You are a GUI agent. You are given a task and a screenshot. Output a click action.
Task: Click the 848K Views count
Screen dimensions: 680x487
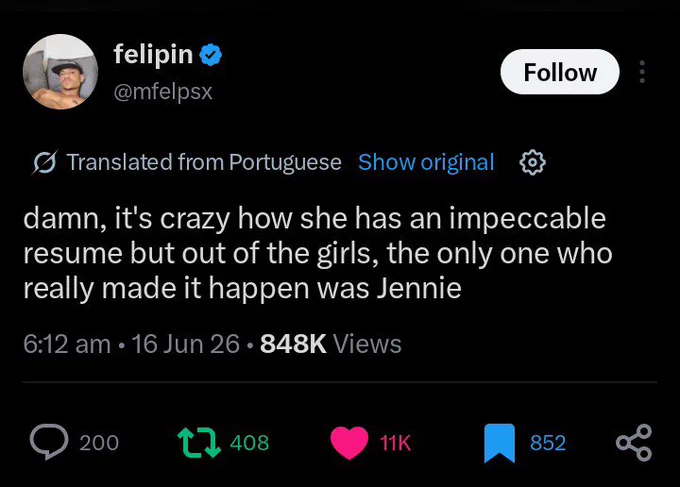(331, 344)
